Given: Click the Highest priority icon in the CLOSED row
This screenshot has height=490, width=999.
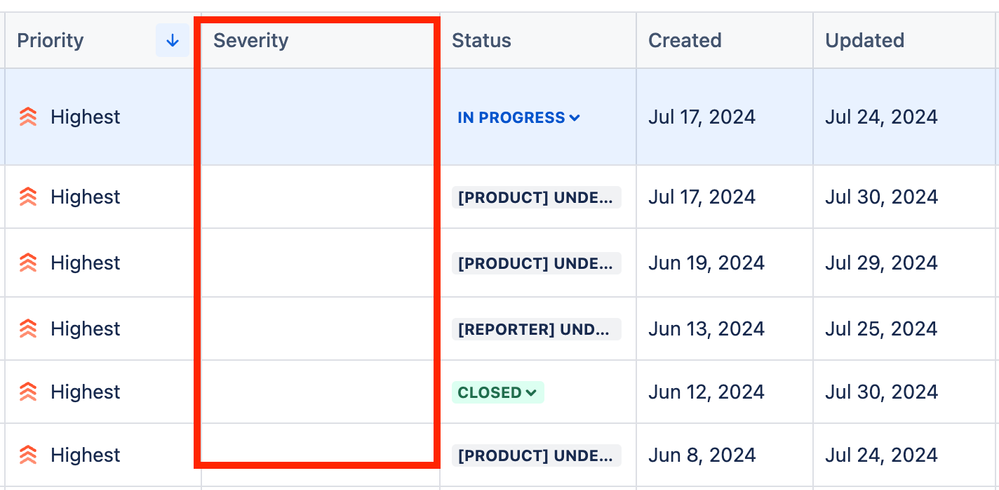Looking at the screenshot, I should coord(28,392).
